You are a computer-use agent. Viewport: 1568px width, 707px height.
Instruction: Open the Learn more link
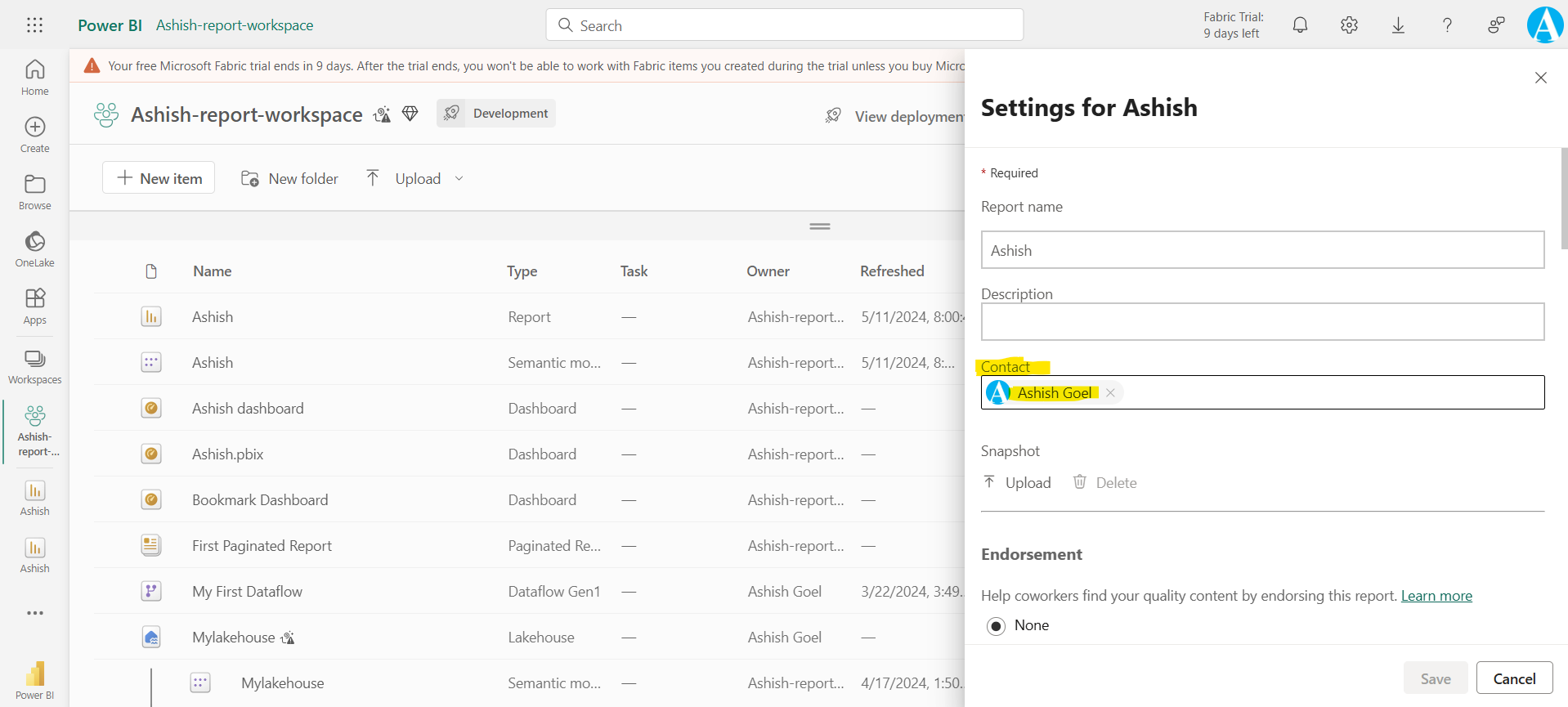[x=1436, y=596]
